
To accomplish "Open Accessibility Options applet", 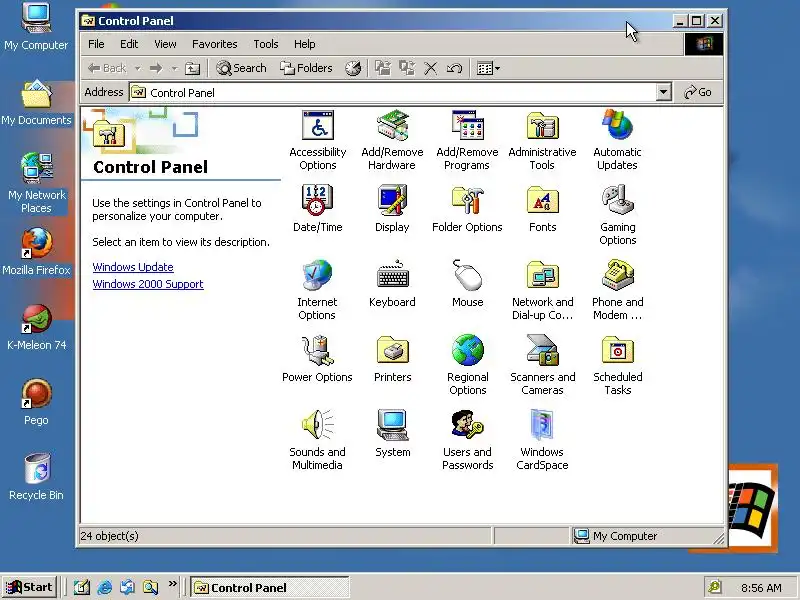I will (x=317, y=140).
